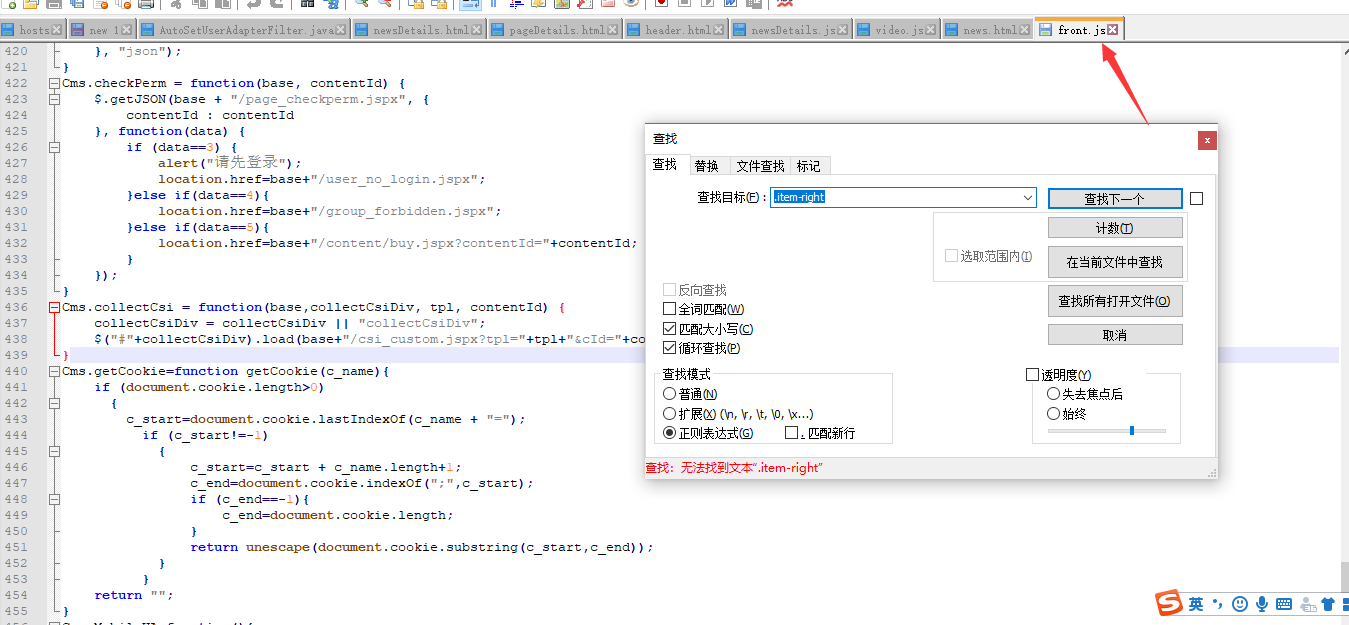
Task: Click the Sogou microphone voice input icon
Action: click(1262, 604)
